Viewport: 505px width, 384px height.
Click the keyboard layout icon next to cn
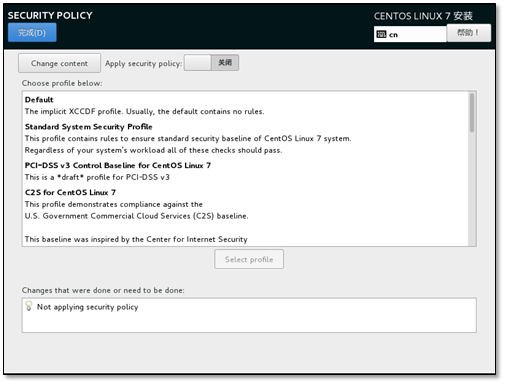[x=381, y=34]
